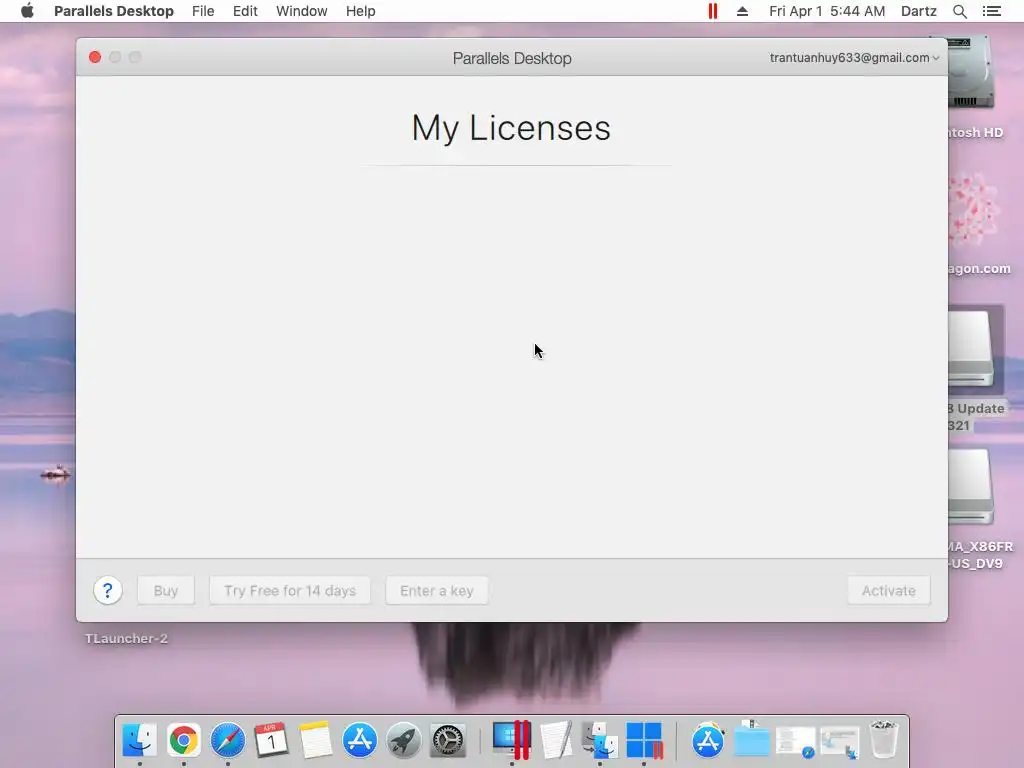The width and height of the screenshot is (1024, 768).
Task: Open the Help menu
Action: click(x=360, y=11)
